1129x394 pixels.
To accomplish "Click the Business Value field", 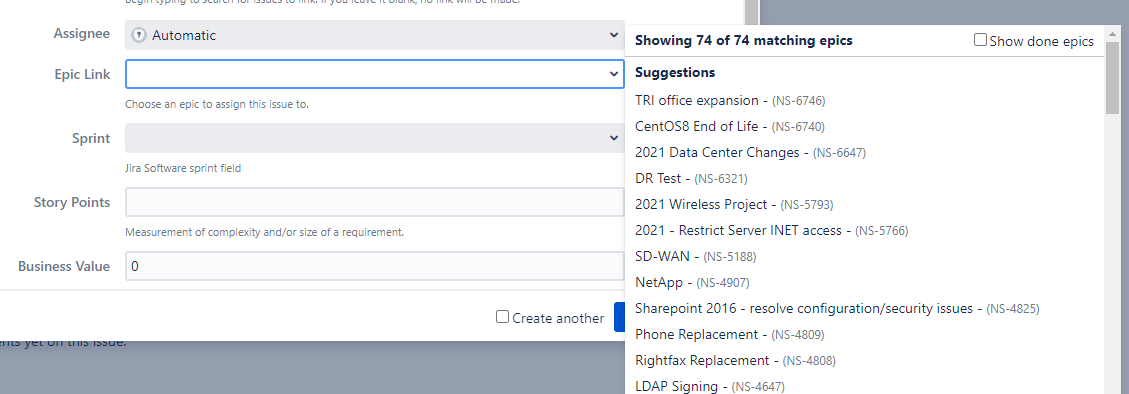I will [374, 266].
